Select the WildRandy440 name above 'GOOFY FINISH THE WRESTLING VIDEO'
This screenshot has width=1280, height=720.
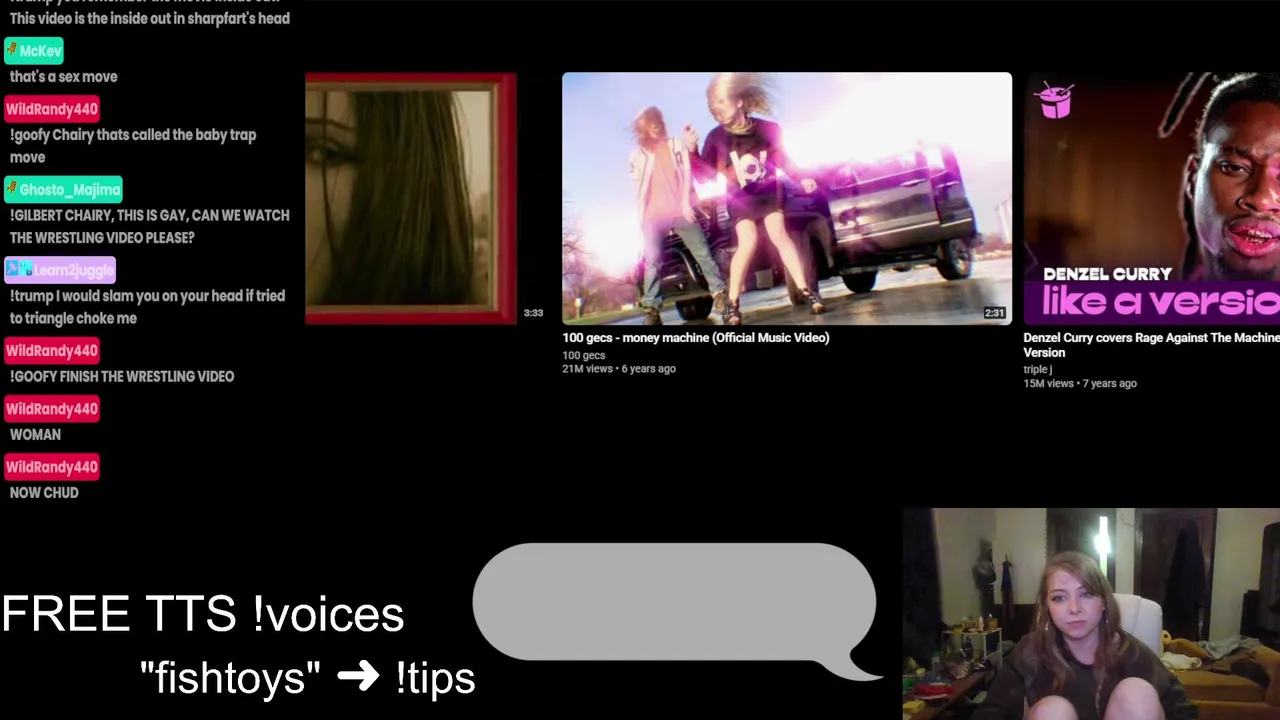[52, 351]
